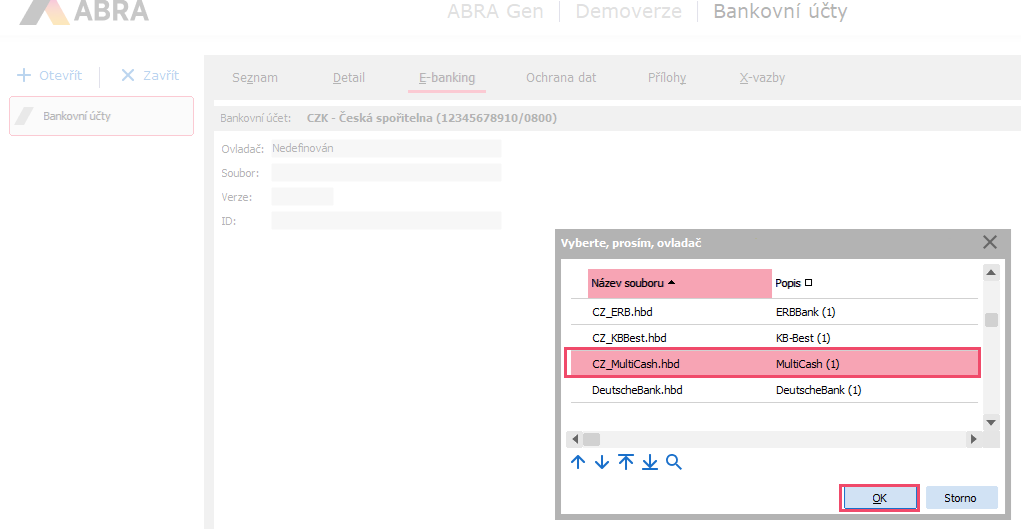Click the MultiCash (1) description cell
This screenshot has width=1021, height=529.
(807, 364)
